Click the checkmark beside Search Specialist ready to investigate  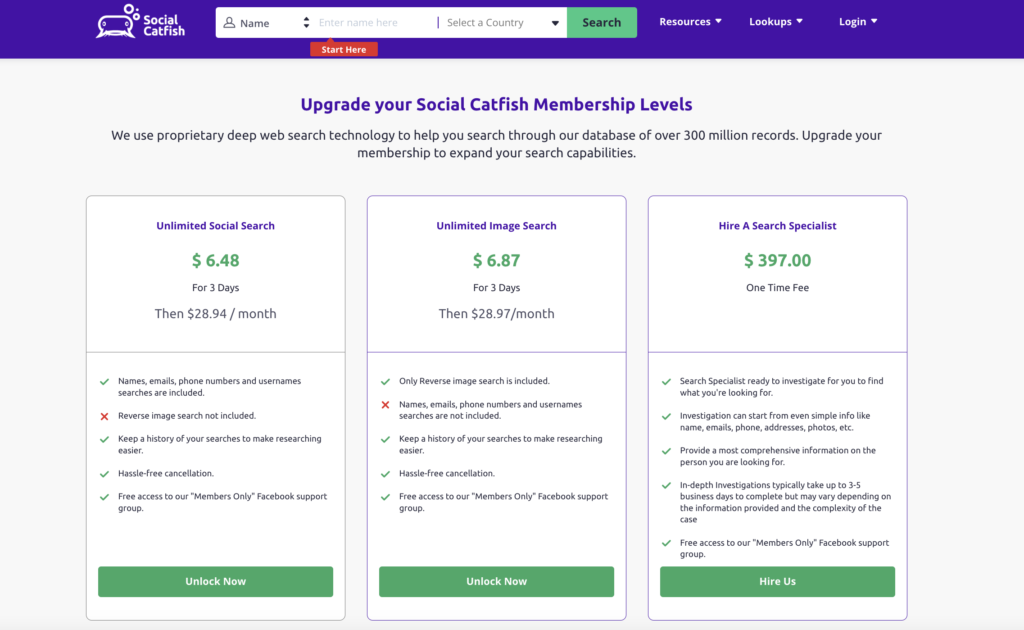tap(668, 381)
